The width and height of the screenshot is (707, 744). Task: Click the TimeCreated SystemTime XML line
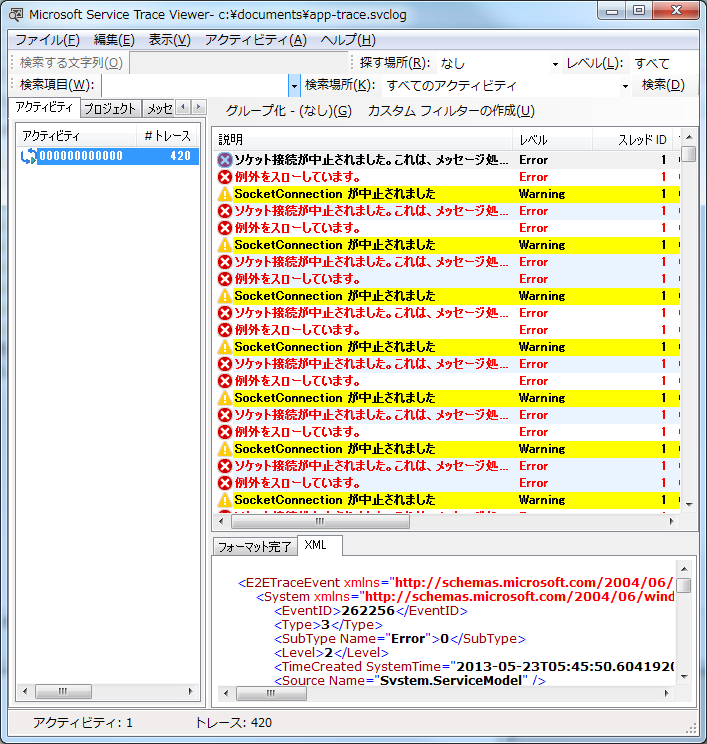tap(474, 667)
